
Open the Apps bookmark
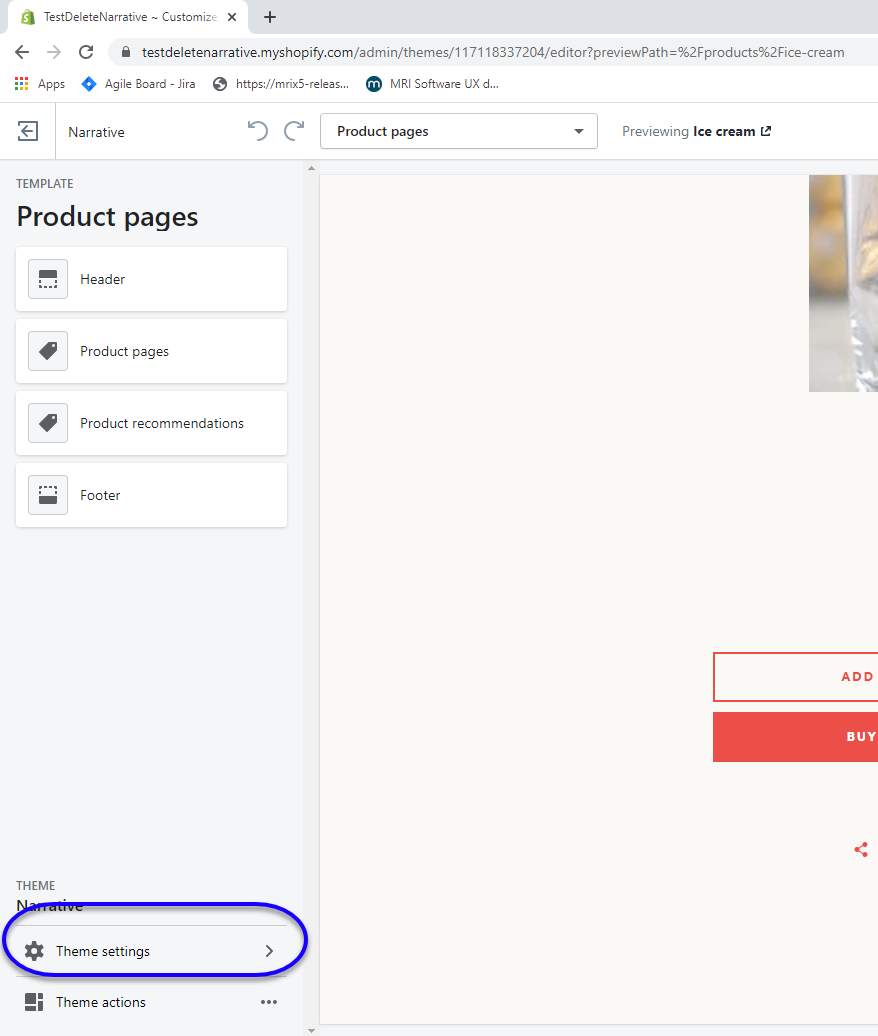40,84
